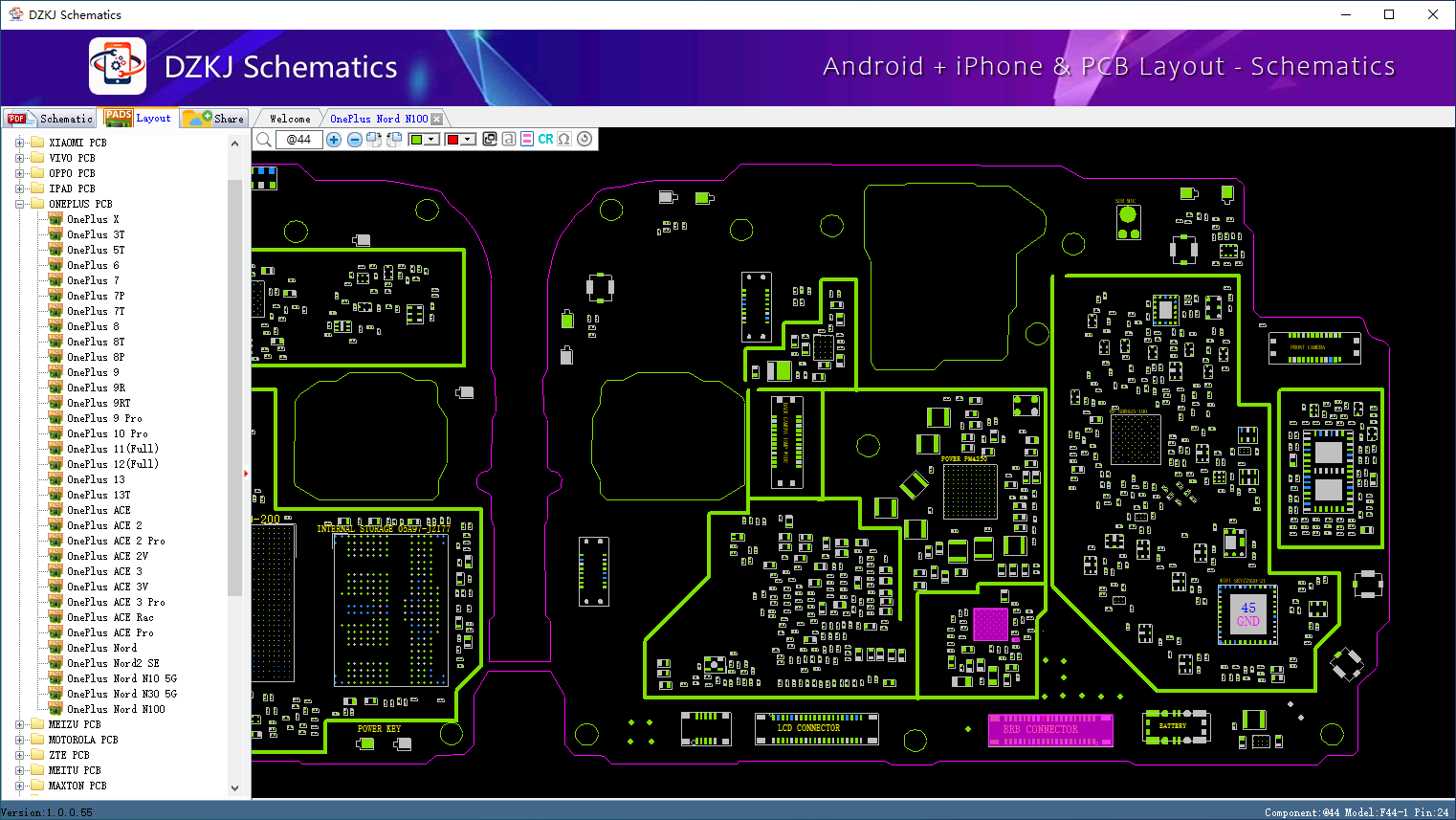Viewport: 1456px width, 820px height.
Task: Click the PCB icon beside OnePlus 8P
Action: coord(55,357)
